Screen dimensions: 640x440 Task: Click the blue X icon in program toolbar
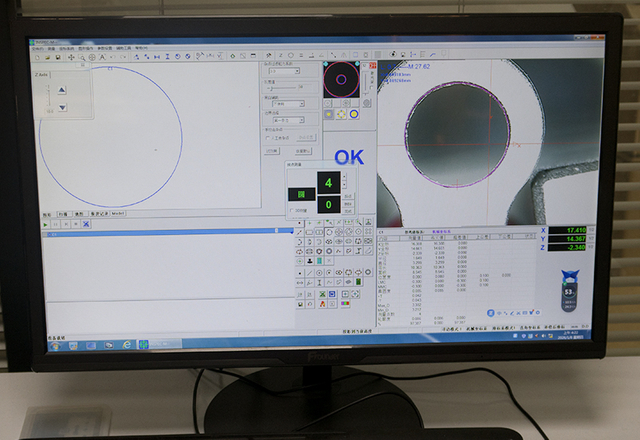click(x=86, y=224)
